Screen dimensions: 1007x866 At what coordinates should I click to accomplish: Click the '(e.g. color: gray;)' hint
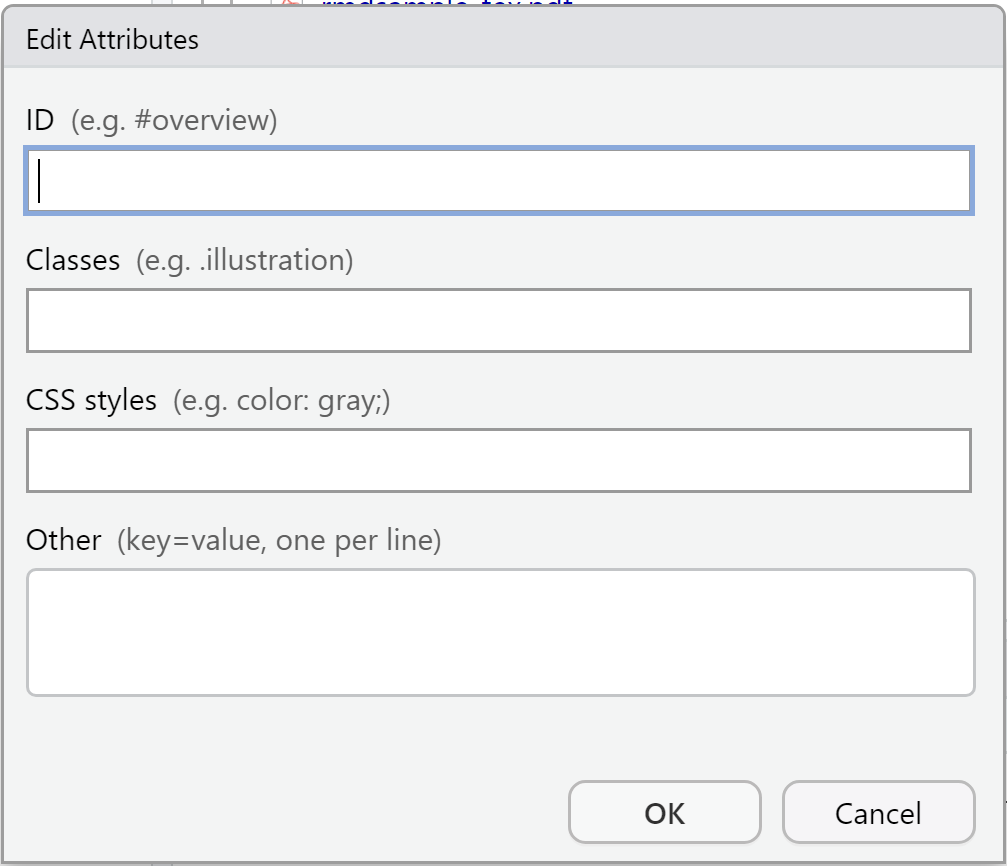coord(281,401)
